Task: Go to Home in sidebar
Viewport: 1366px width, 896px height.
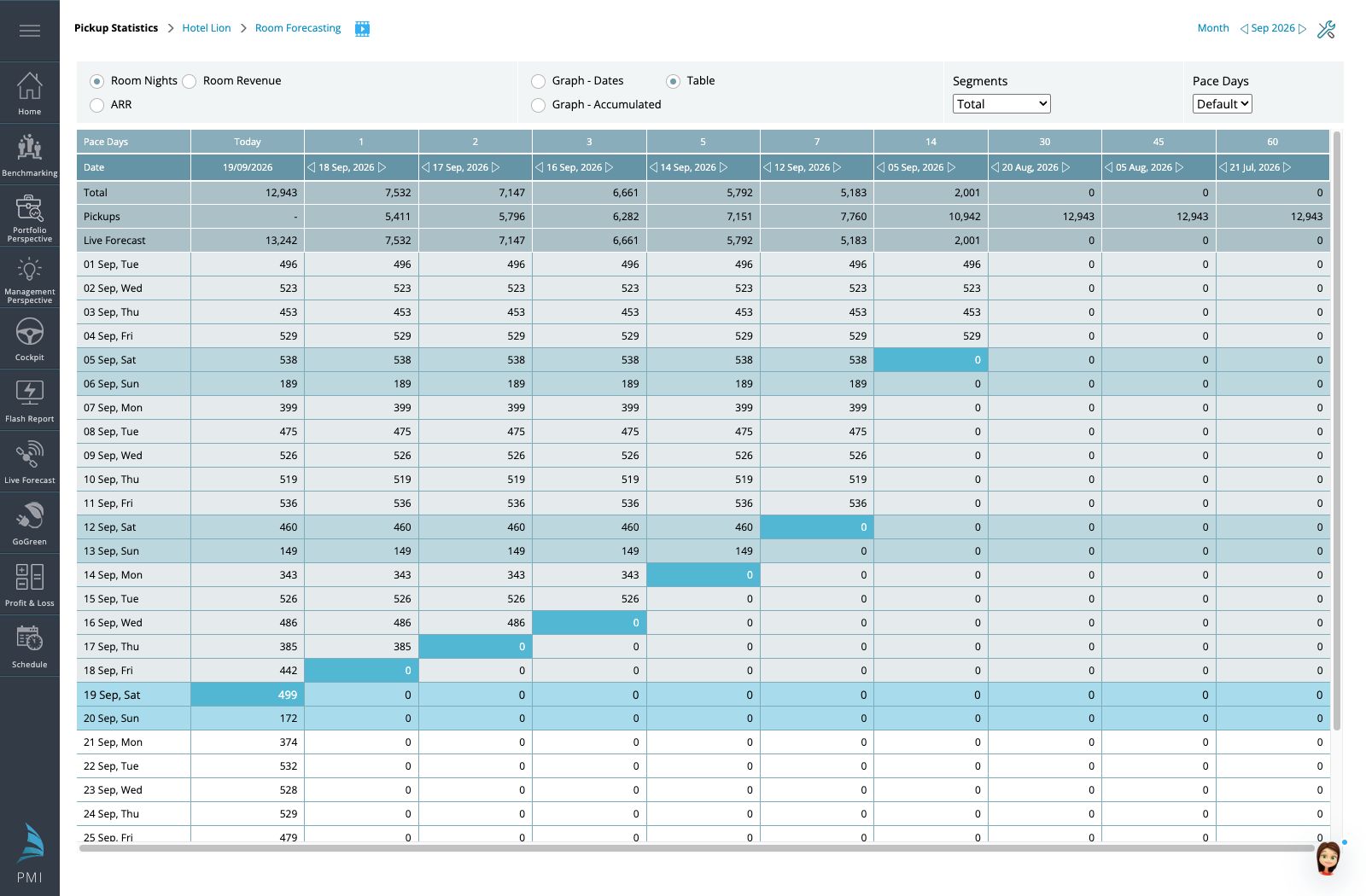Action: tap(30, 93)
